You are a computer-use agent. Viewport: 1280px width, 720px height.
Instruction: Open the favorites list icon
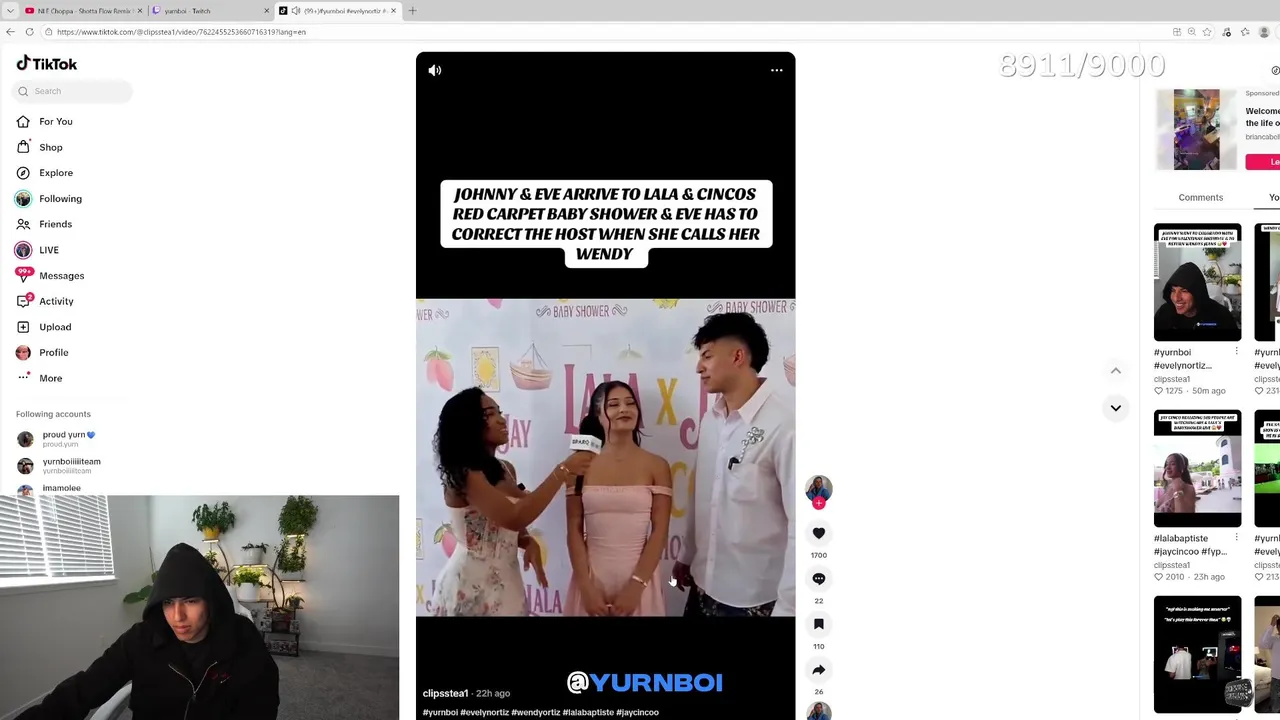(1245, 32)
